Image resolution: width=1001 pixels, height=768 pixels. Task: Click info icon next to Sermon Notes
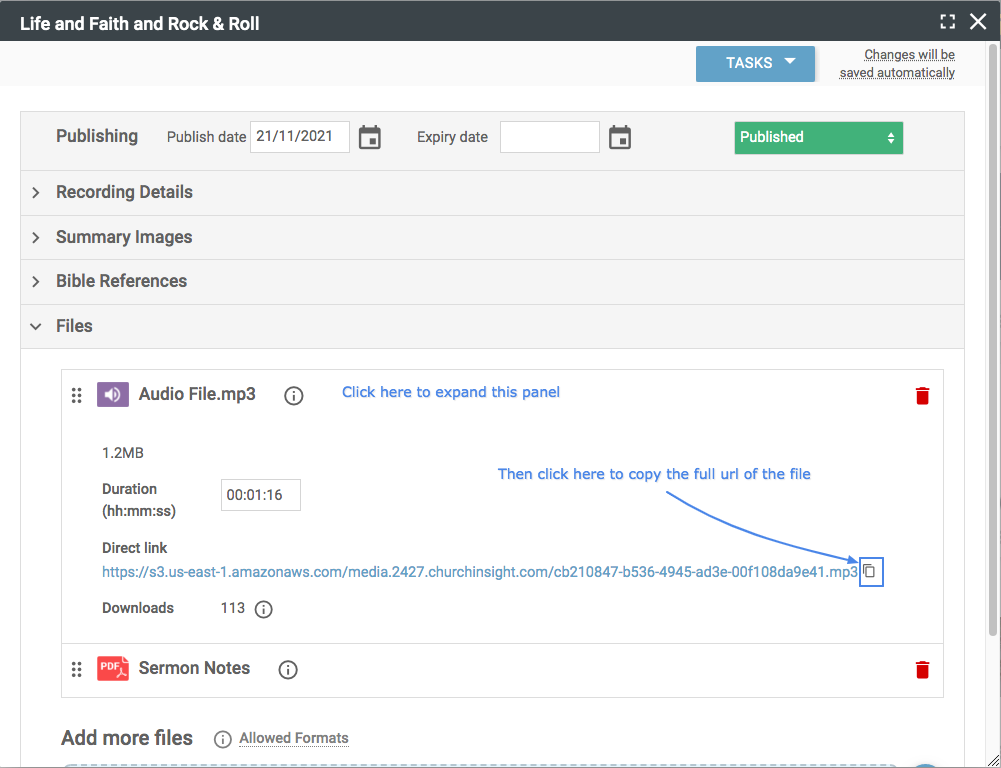pyautogui.click(x=288, y=670)
